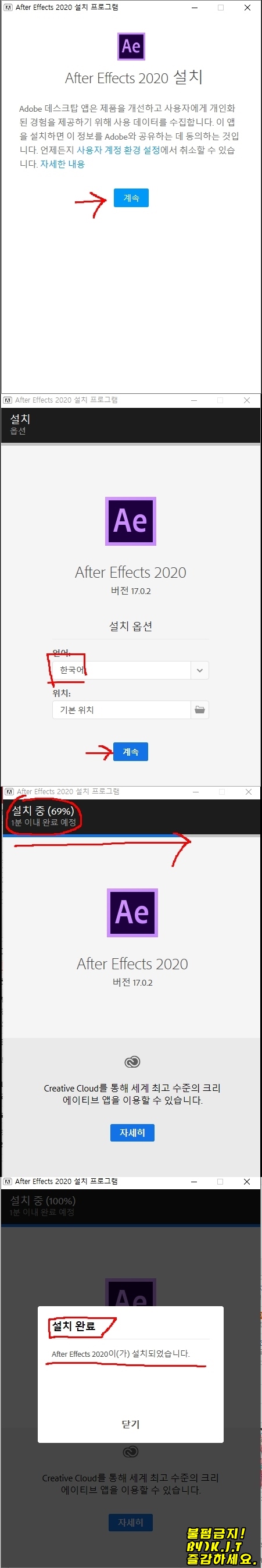Click the bright blue 자세히 button in 69% window

[x=132, y=1133]
